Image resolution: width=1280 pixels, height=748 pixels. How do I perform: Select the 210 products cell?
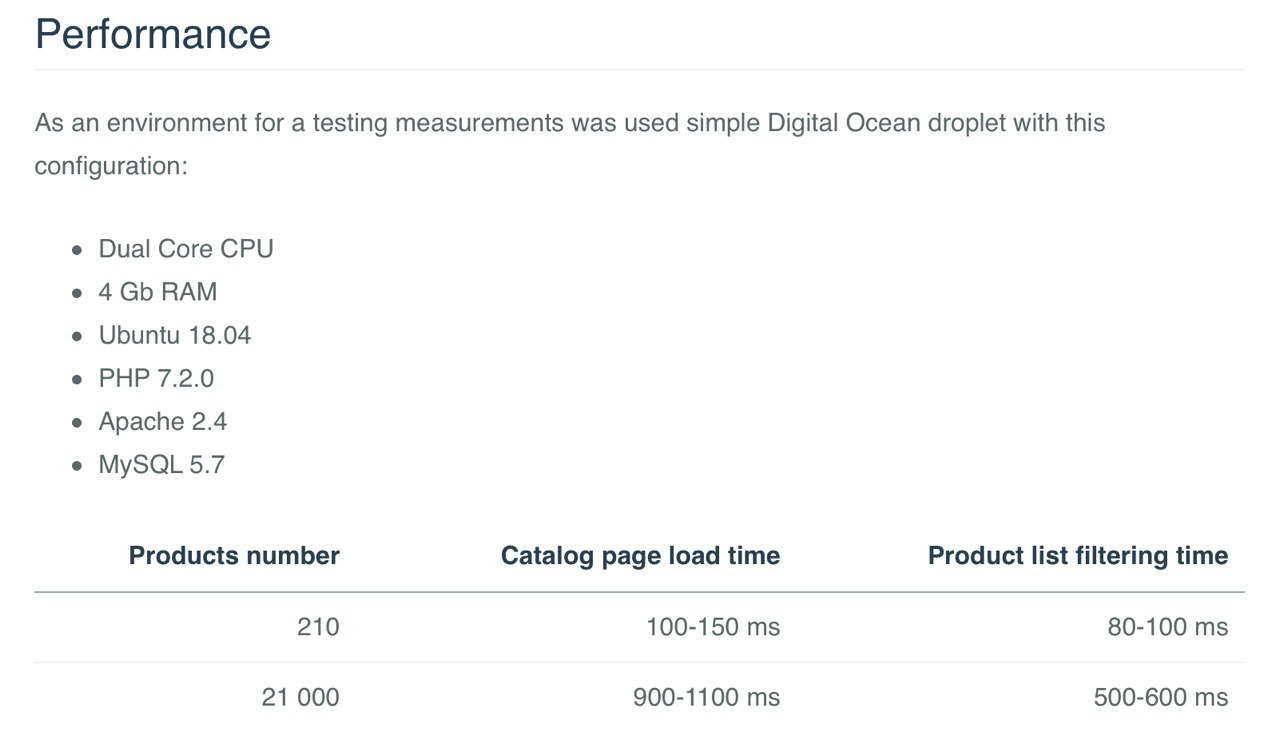(318, 627)
